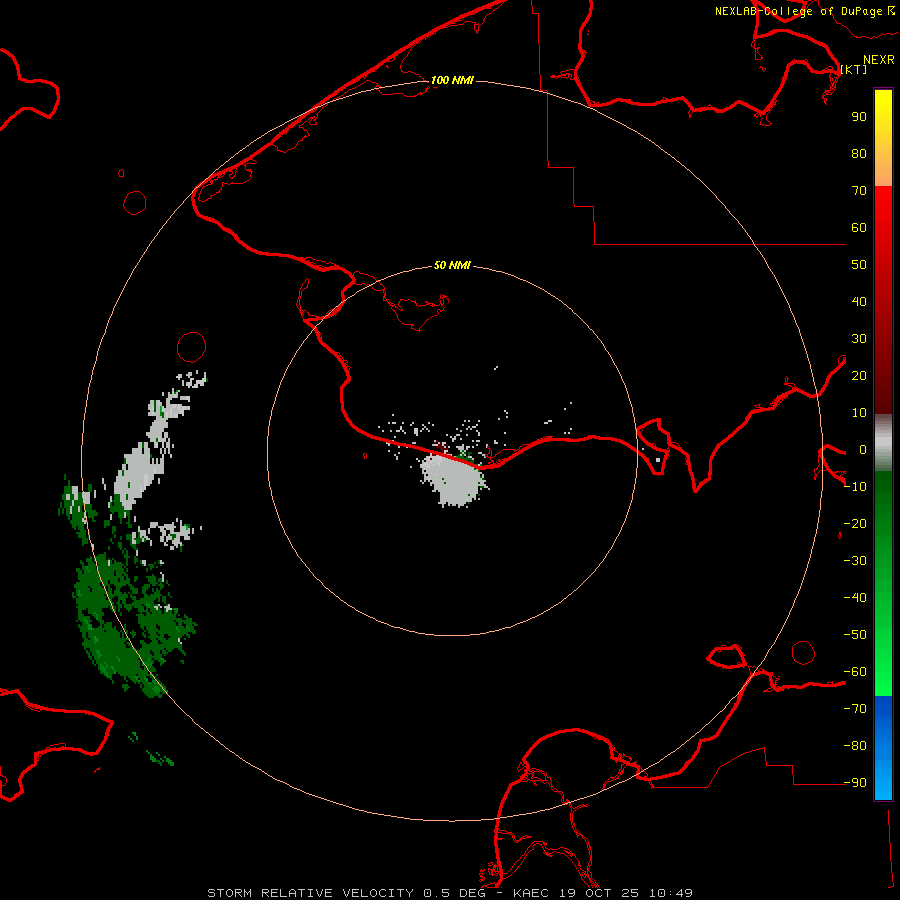
Task: Click the "-70" value on the velocity scale
Action: click(855, 709)
